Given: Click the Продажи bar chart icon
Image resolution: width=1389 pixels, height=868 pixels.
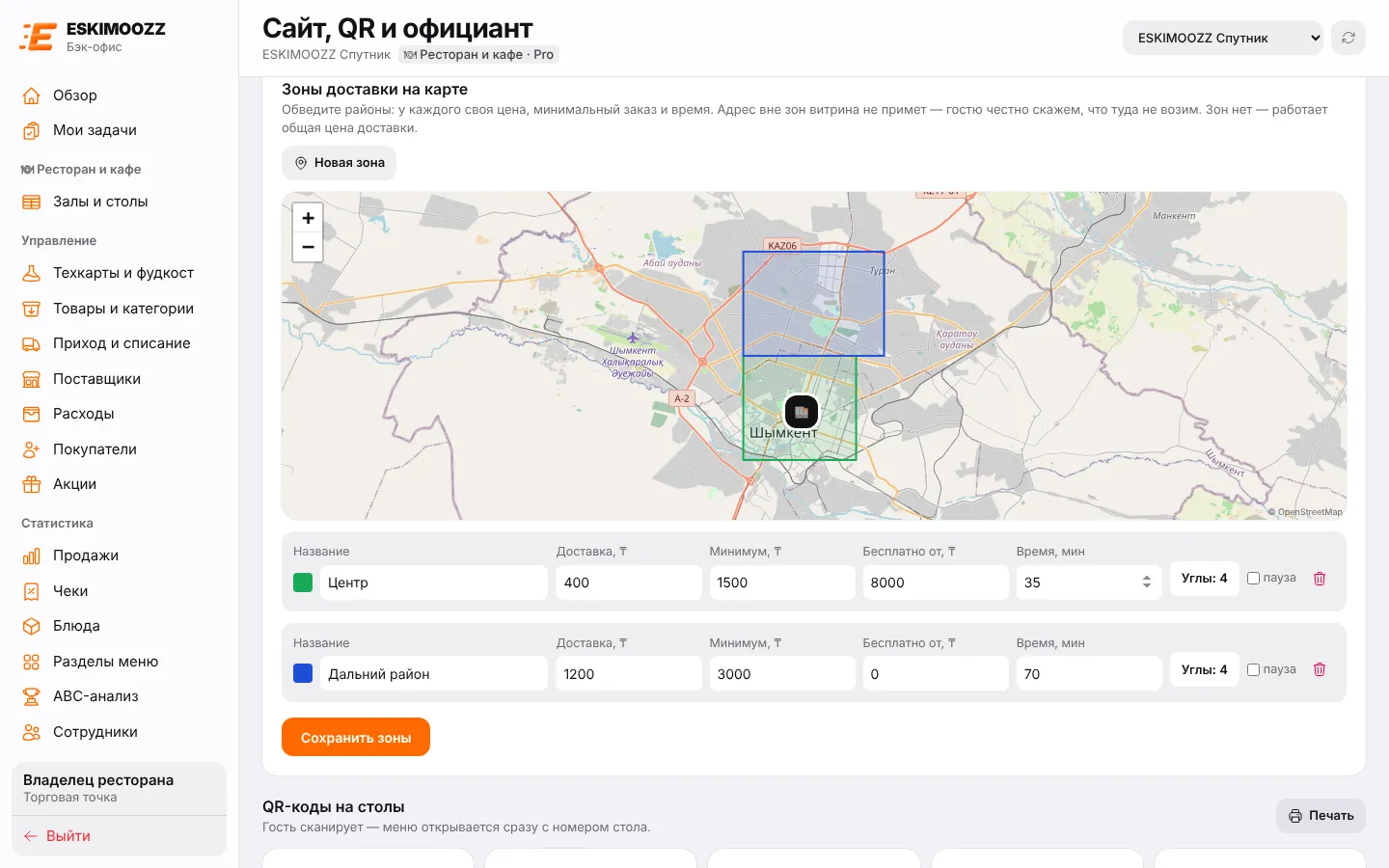Looking at the screenshot, I should tap(32, 556).
